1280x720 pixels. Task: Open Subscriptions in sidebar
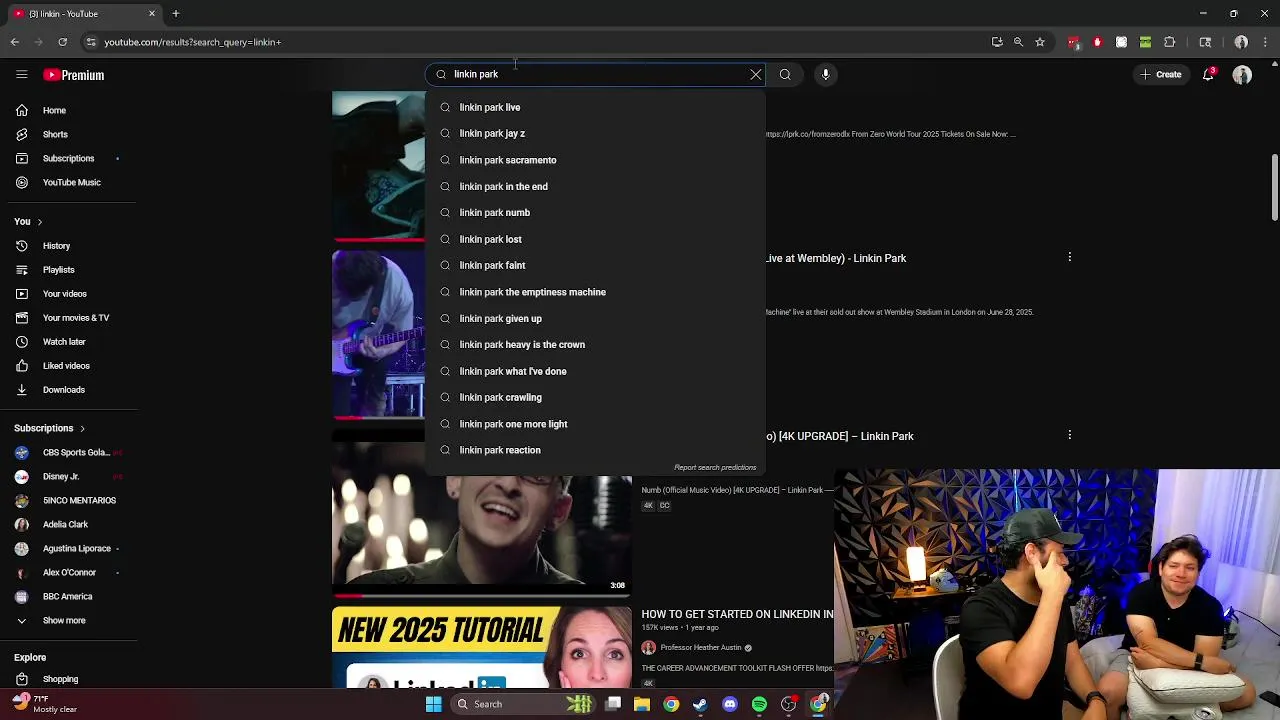[70, 158]
